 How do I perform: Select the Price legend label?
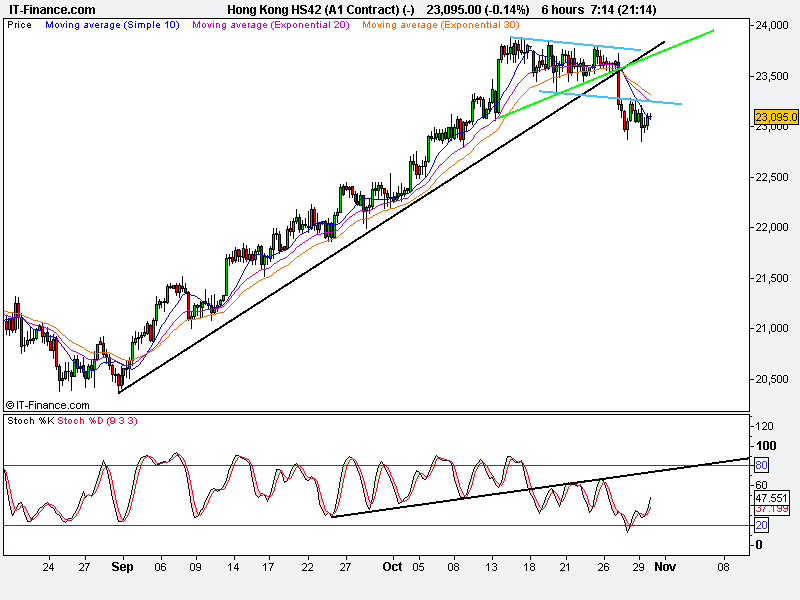[19, 24]
